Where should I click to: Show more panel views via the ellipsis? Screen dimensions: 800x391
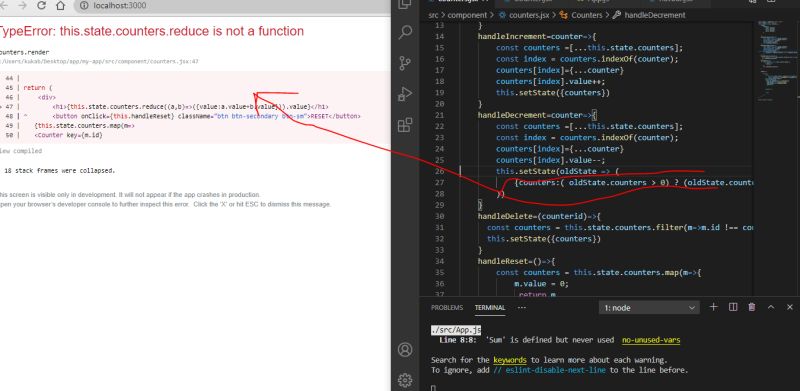(521, 307)
